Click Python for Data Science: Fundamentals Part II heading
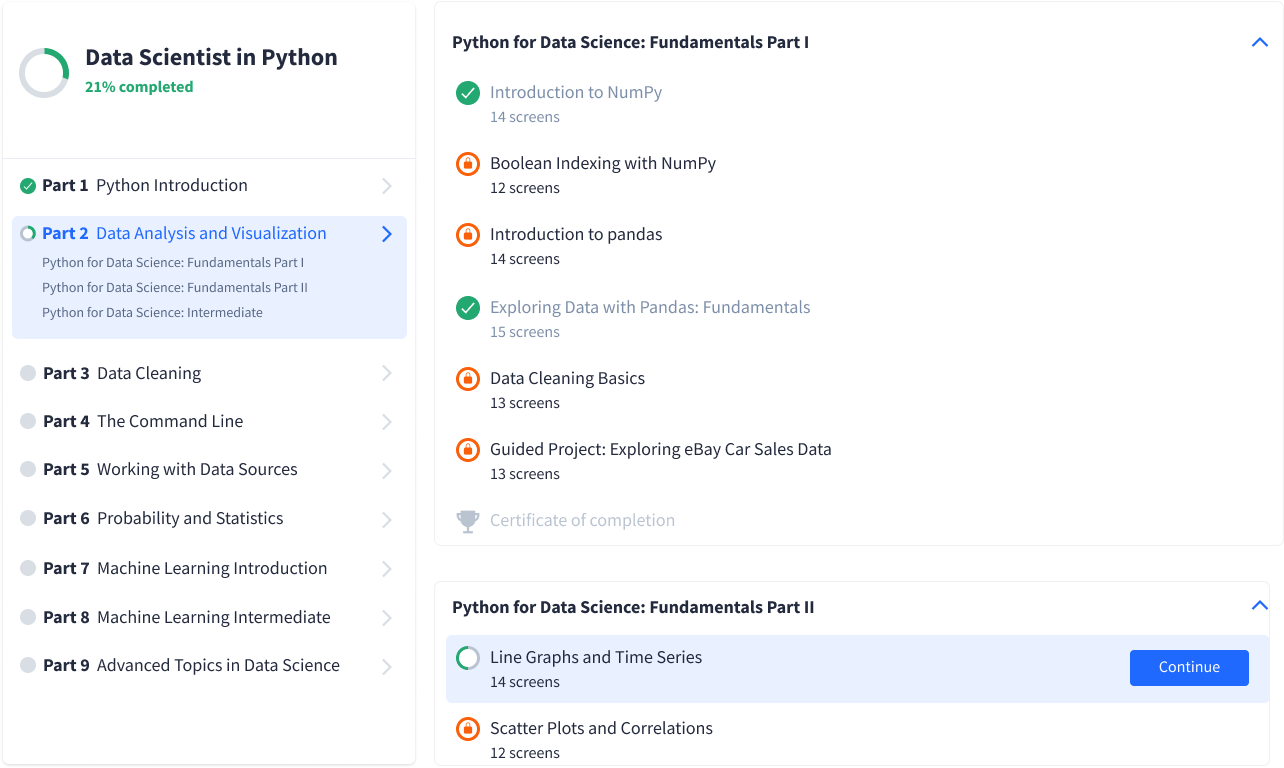 click(x=633, y=608)
